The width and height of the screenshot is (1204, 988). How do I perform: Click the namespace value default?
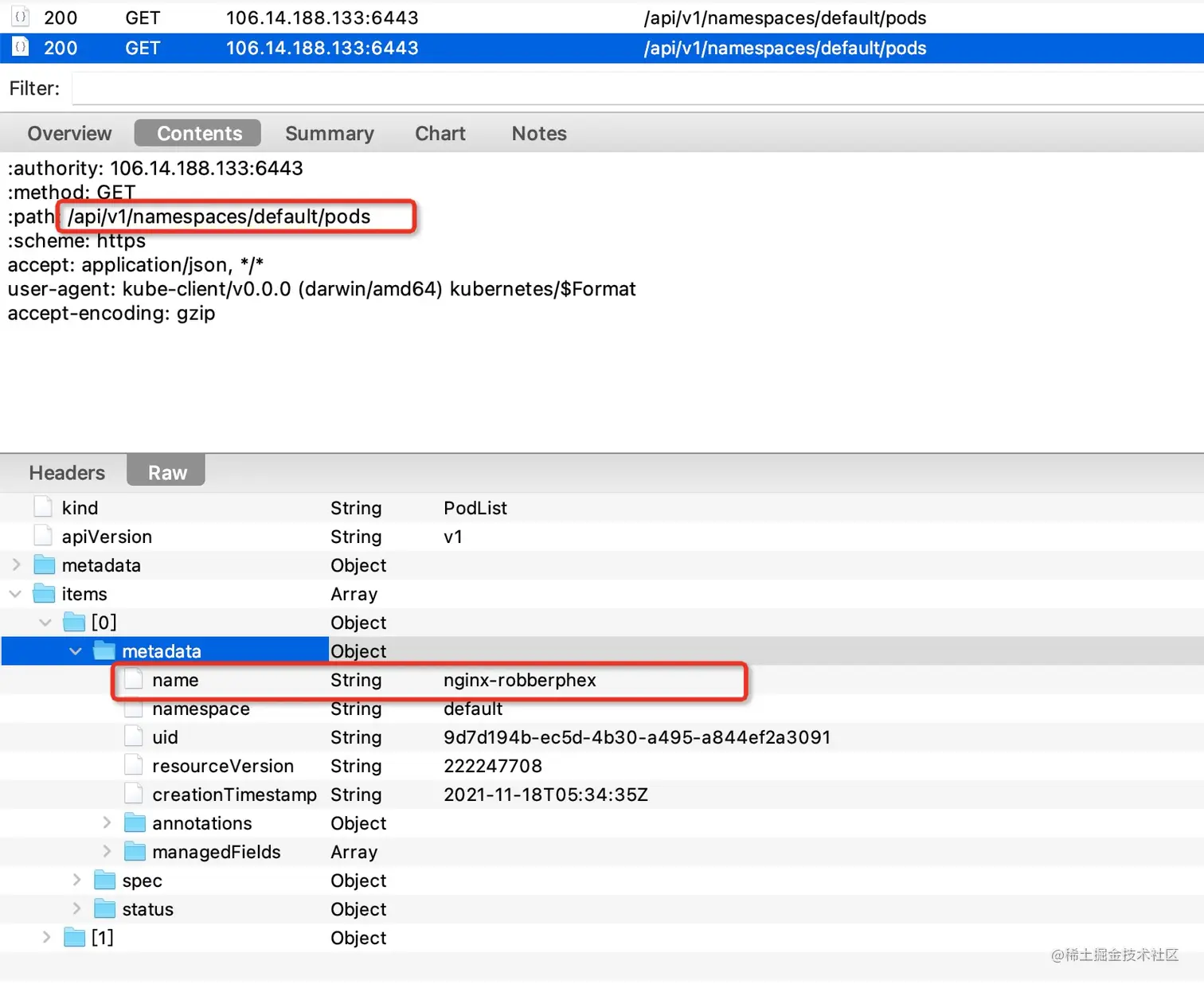pyautogui.click(x=473, y=708)
